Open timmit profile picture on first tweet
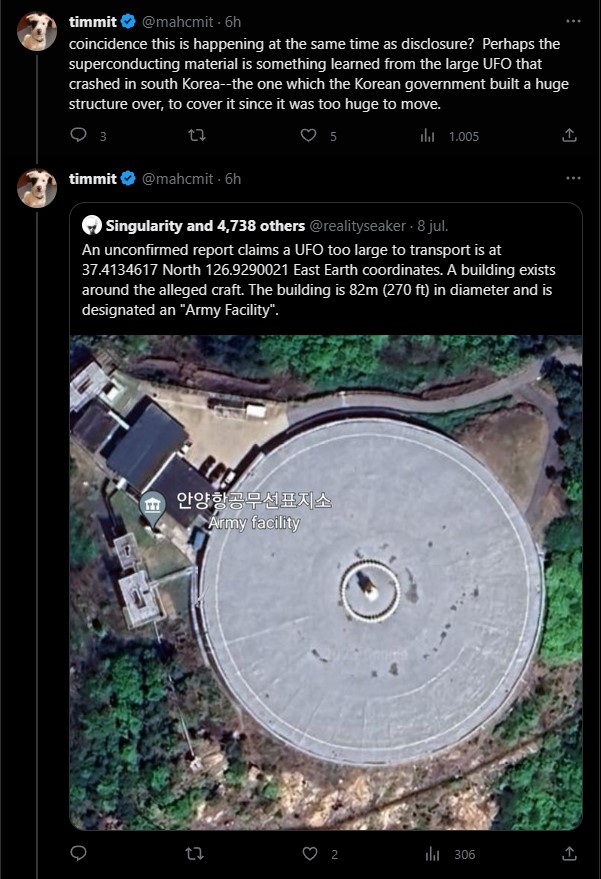601x879 pixels. coord(38,31)
